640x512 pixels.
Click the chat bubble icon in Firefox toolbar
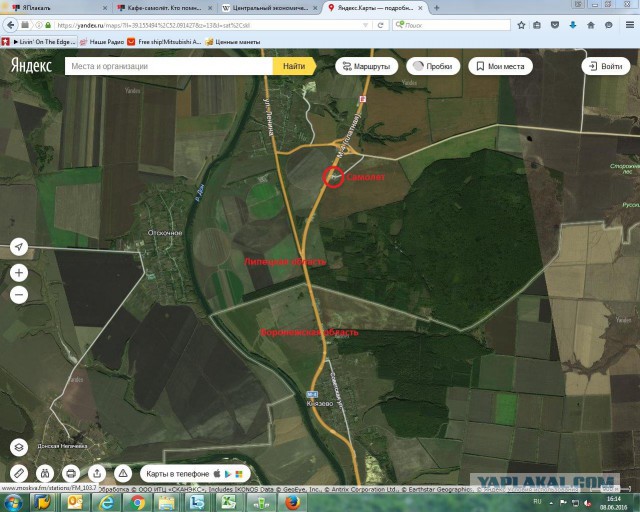pos(609,25)
